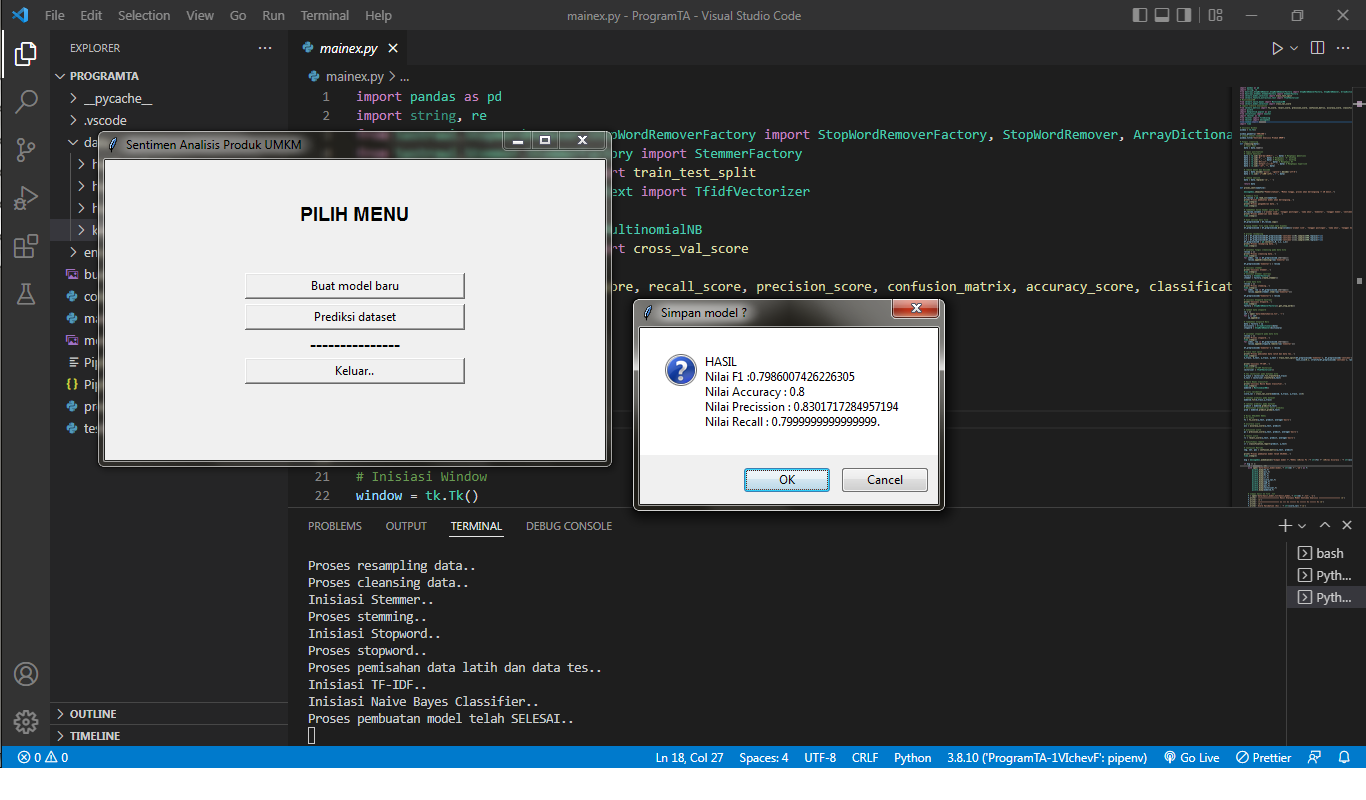Image resolution: width=1366 pixels, height=800 pixels.
Task: Open the Search view in the activity bar
Action: (x=26, y=101)
